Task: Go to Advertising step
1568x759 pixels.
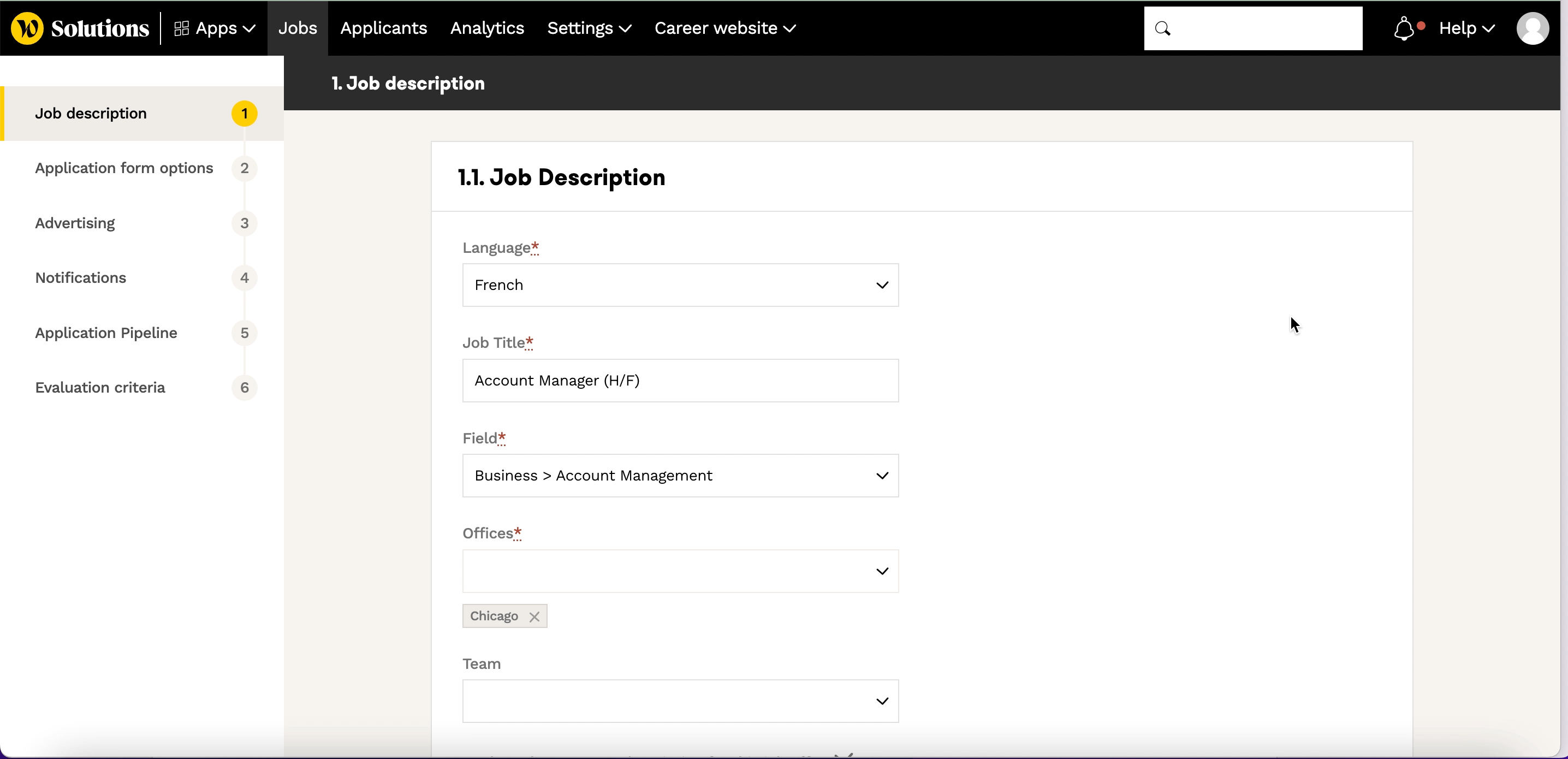Action: [75, 223]
